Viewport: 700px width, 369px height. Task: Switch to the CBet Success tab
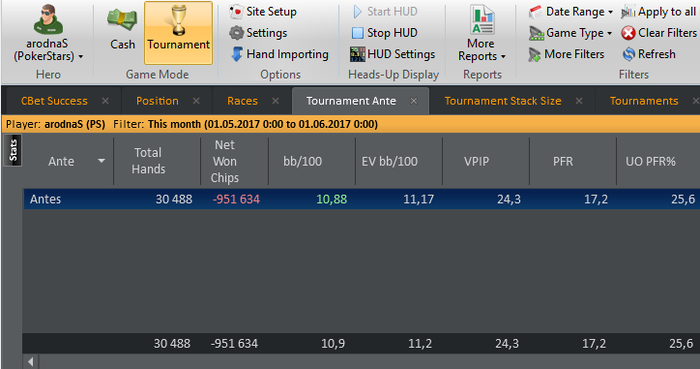click(54, 101)
